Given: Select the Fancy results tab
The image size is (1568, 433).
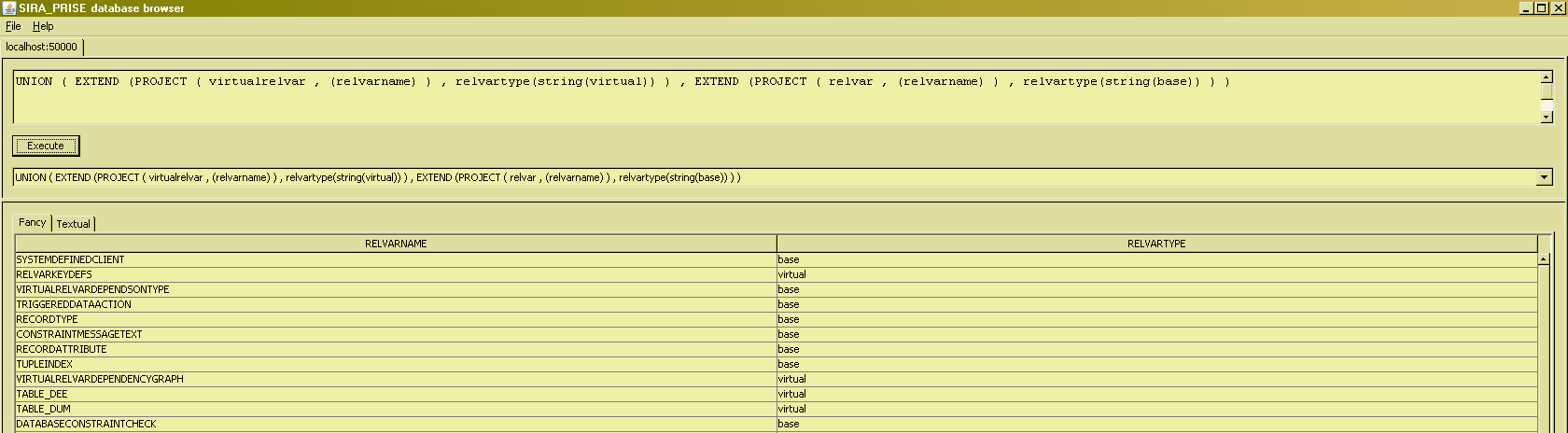Looking at the screenshot, I should pos(33,222).
